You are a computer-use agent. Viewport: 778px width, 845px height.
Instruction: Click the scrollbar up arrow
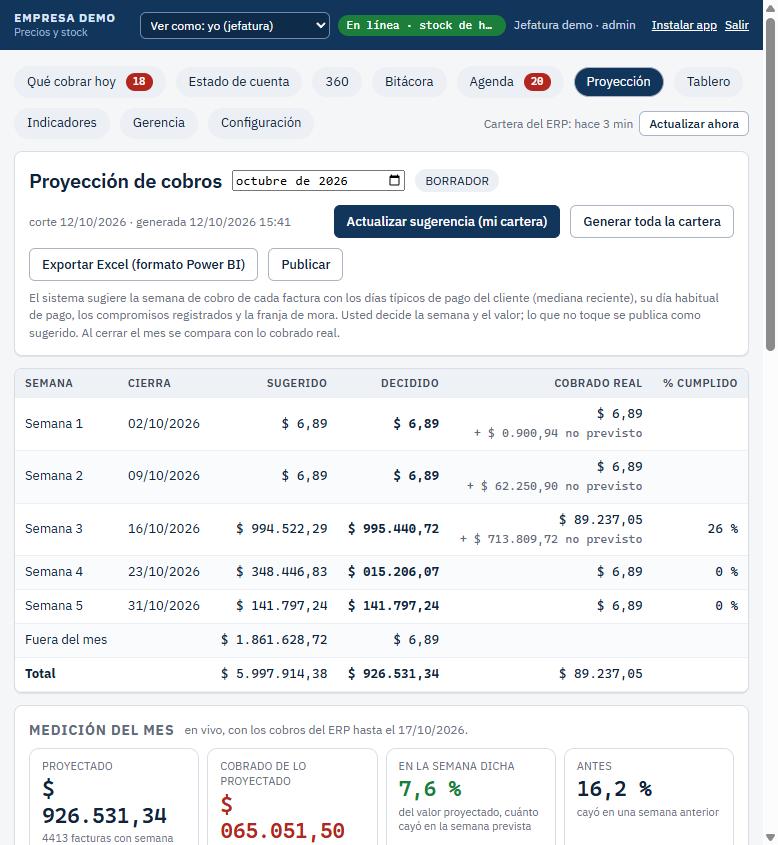pyautogui.click(x=770, y=8)
